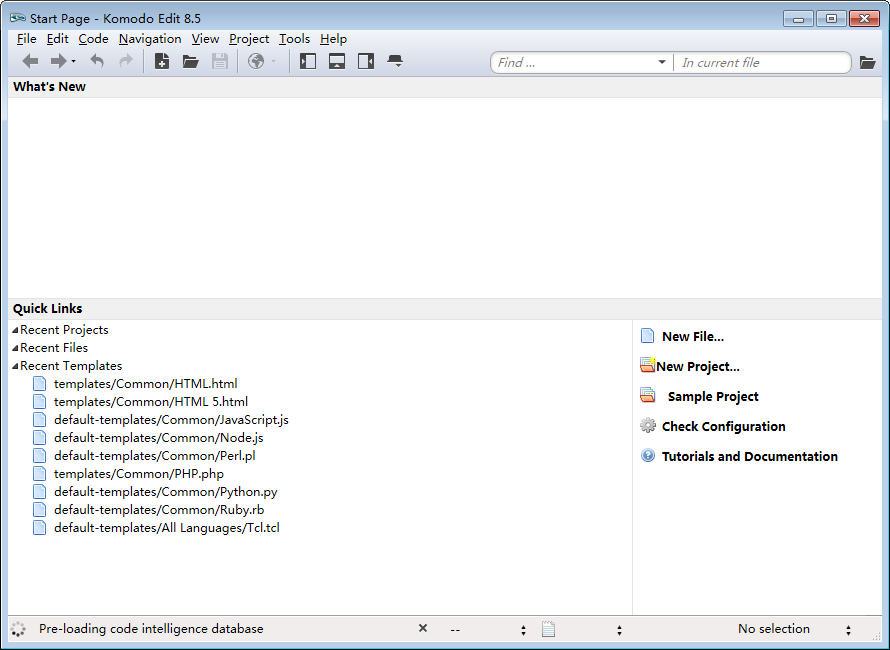Click the Tutorials help globe icon
The height and width of the screenshot is (650, 890).
coord(648,455)
